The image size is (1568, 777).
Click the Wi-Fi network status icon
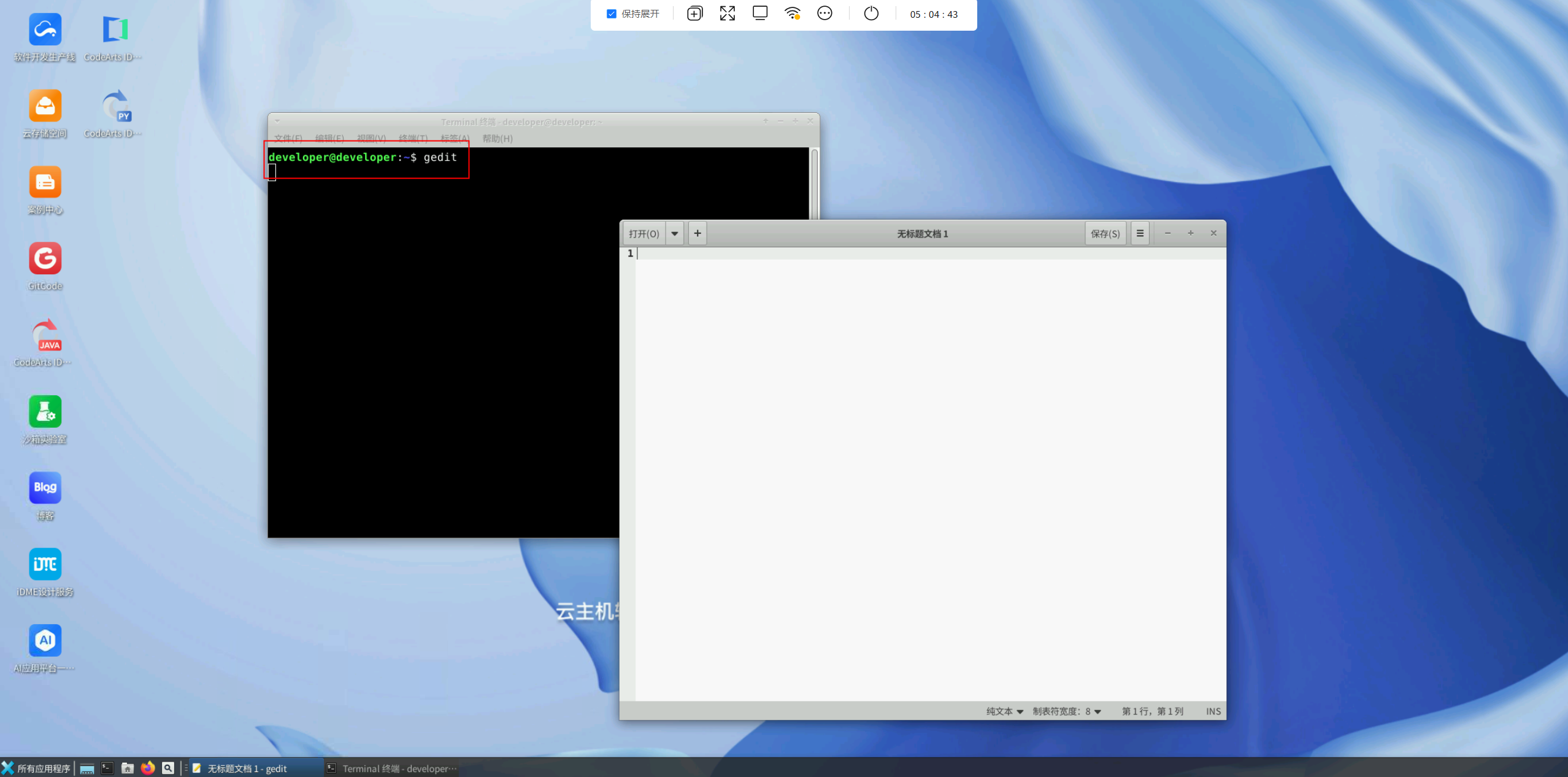click(792, 14)
